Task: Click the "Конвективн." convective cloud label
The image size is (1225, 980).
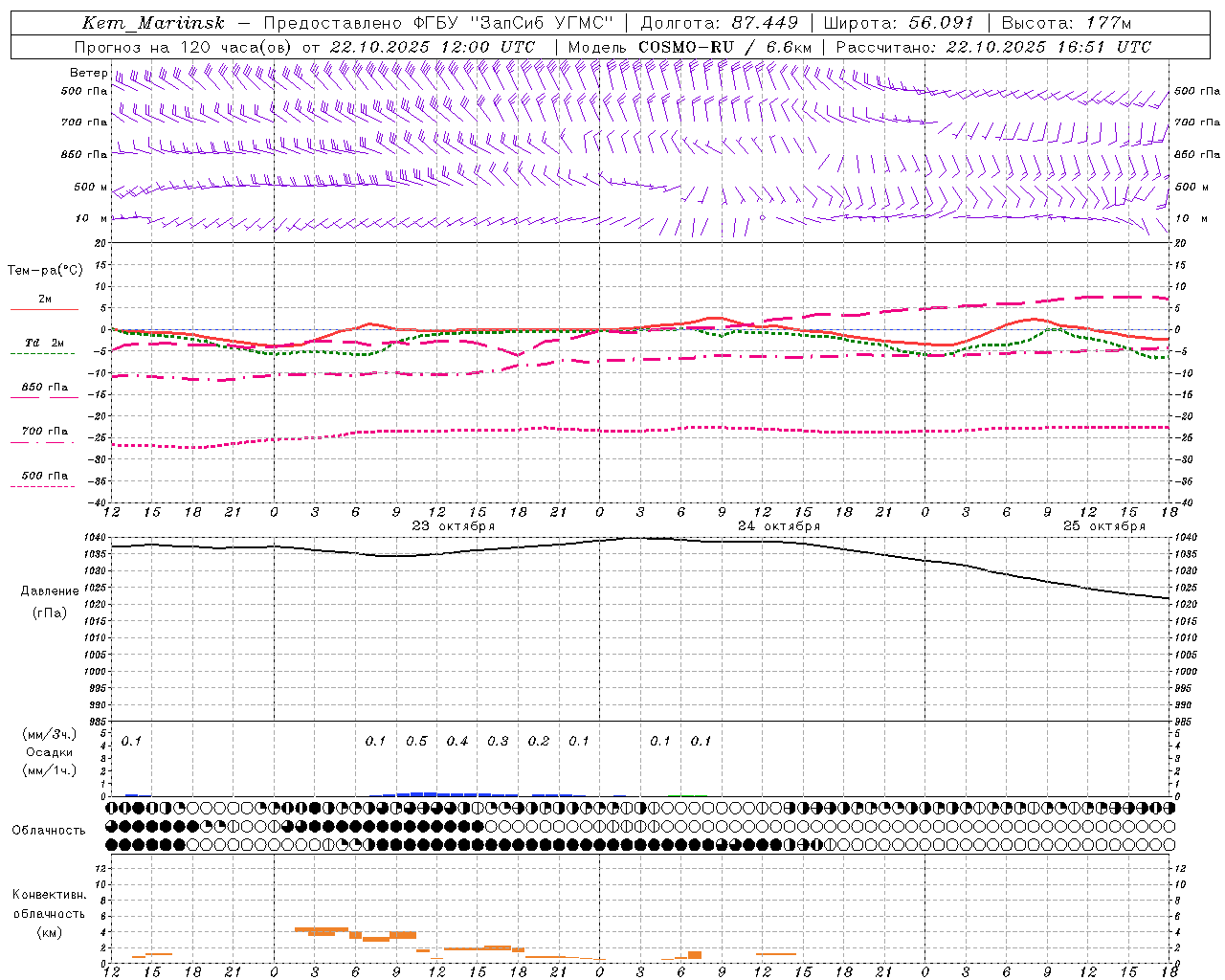Action: point(49,895)
